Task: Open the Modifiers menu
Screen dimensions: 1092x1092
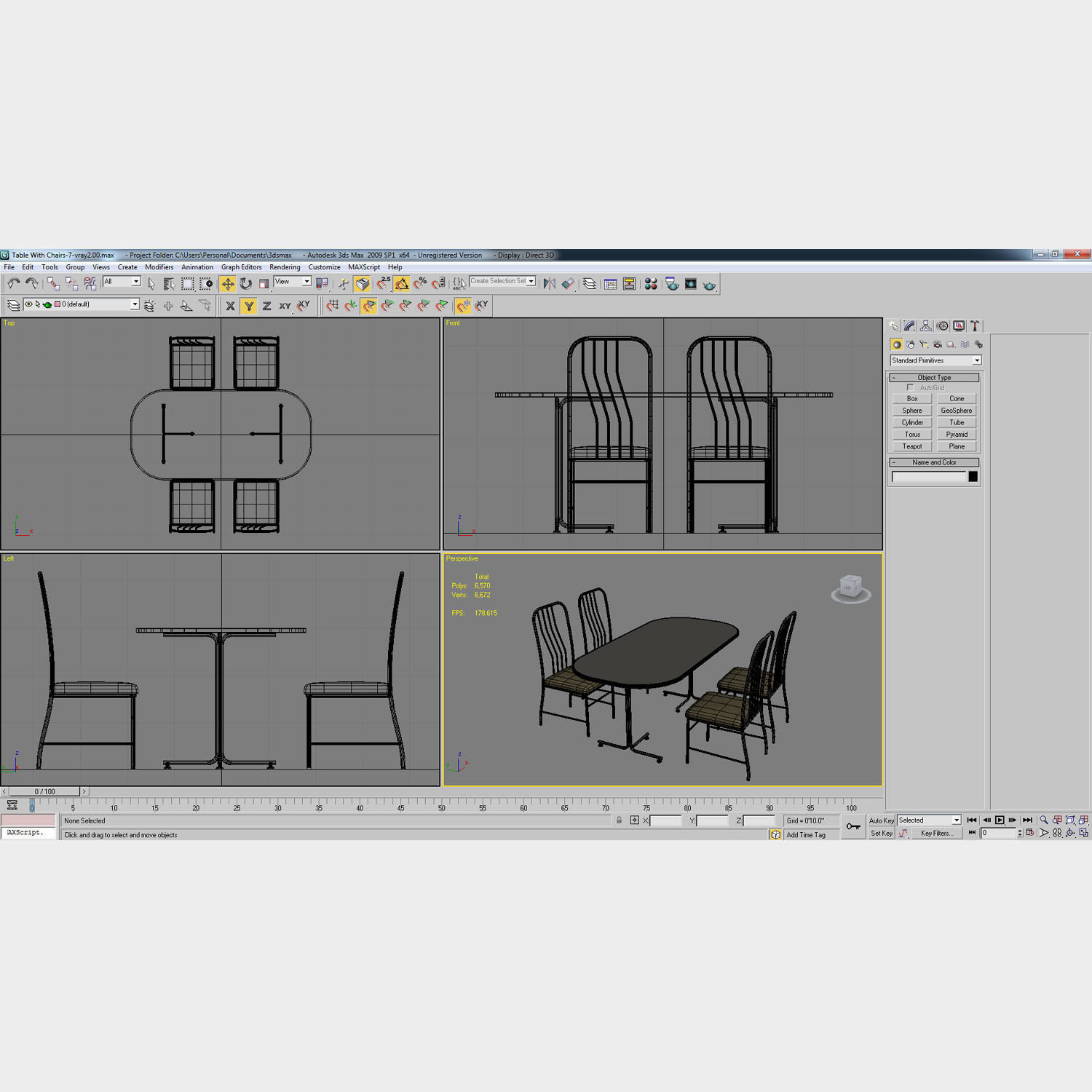Action: [159, 267]
